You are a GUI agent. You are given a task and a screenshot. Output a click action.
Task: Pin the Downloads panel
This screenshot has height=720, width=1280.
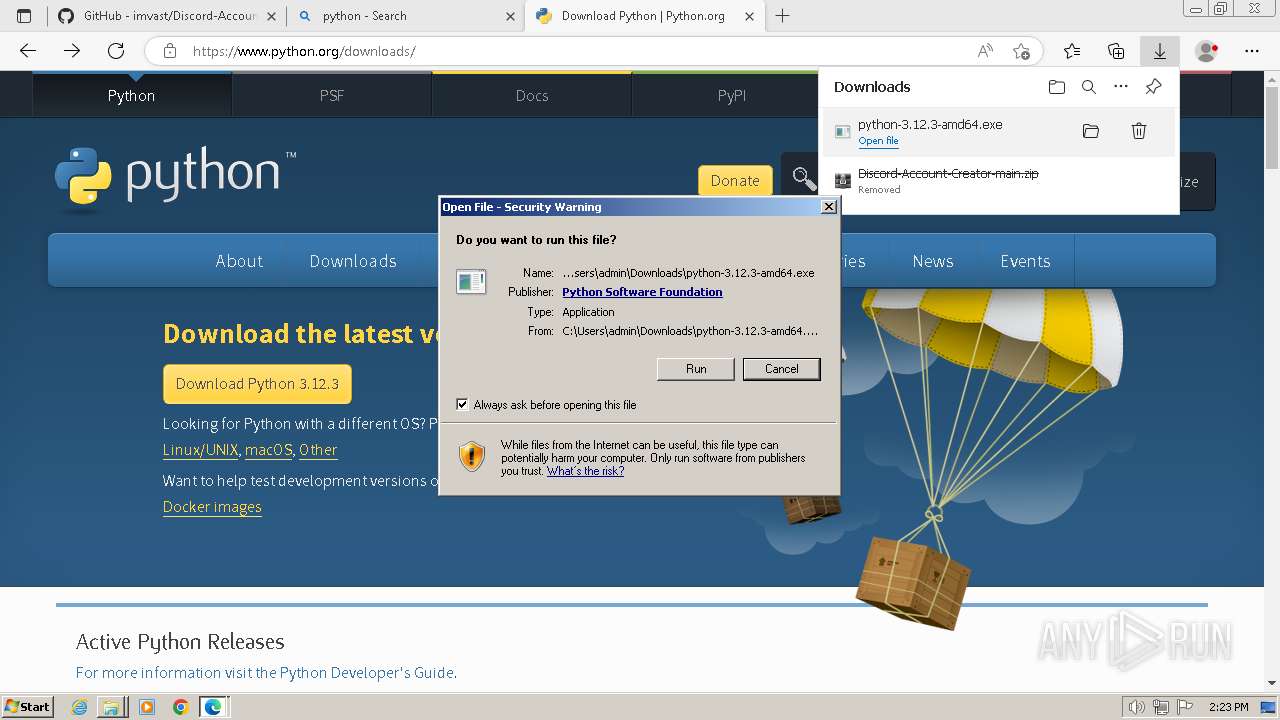(1153, 87)
